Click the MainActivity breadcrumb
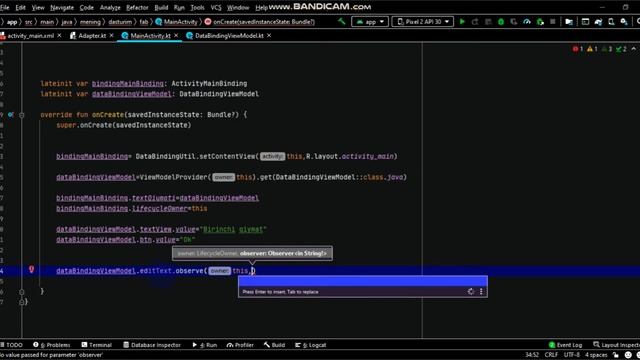 pos(177,22)
